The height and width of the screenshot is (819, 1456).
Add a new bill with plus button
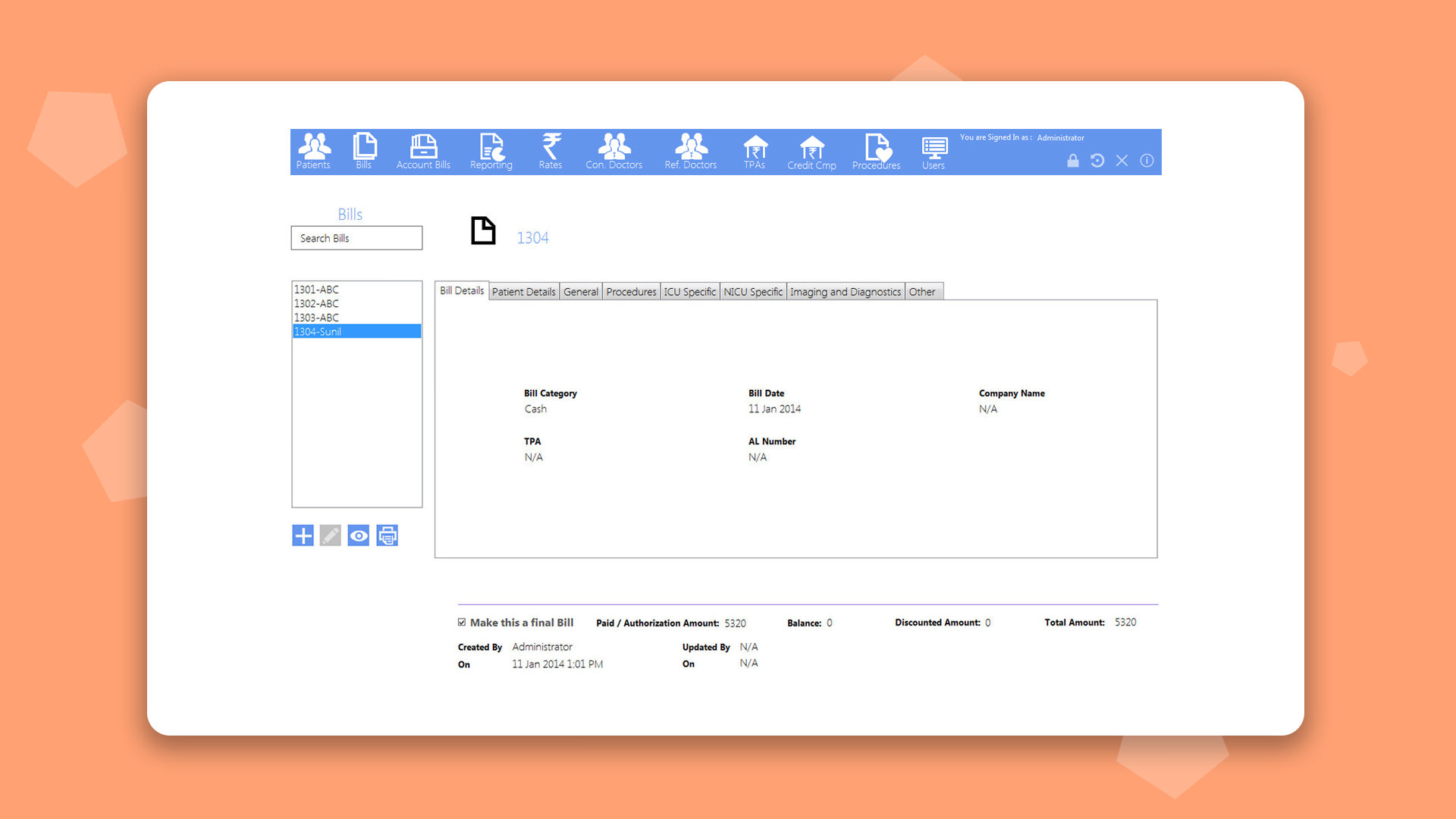[x=303, y=536]
